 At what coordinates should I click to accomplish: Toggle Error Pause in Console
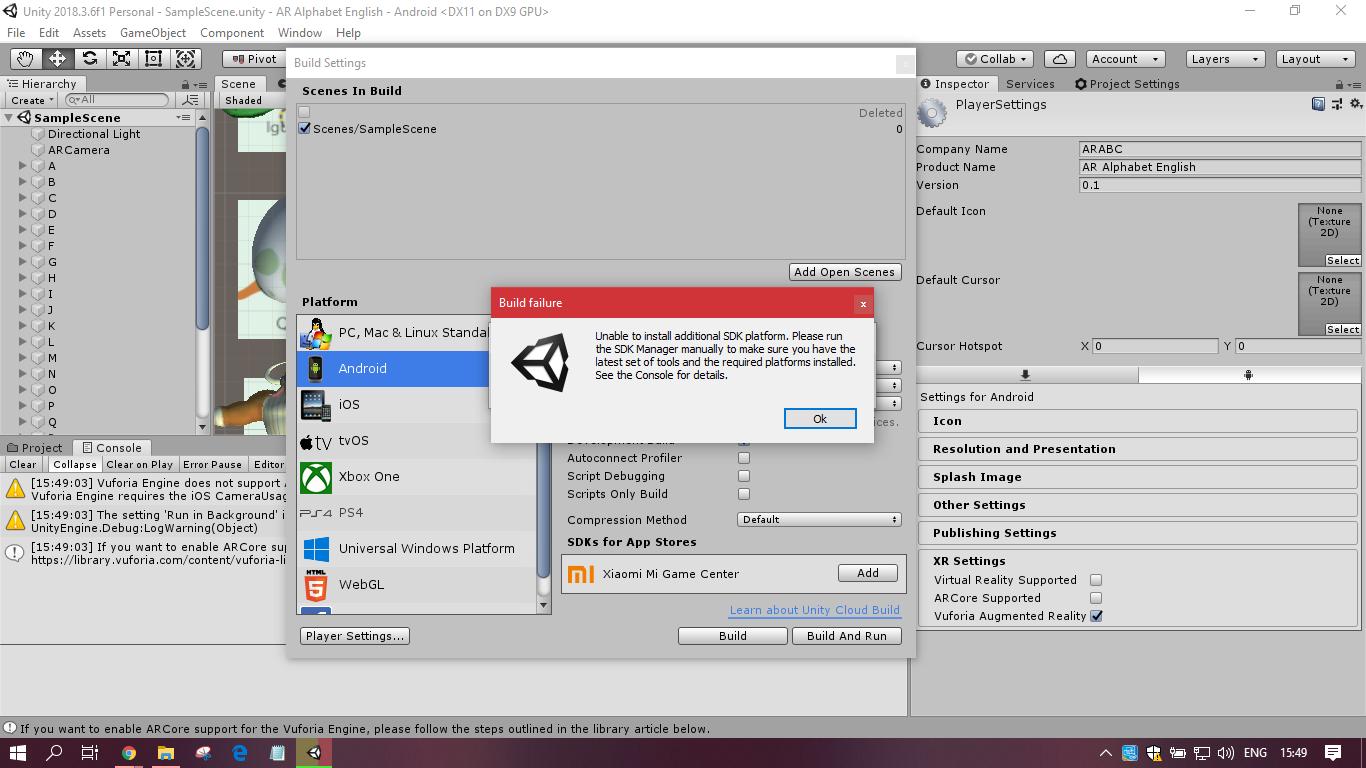tap(212, 464)
